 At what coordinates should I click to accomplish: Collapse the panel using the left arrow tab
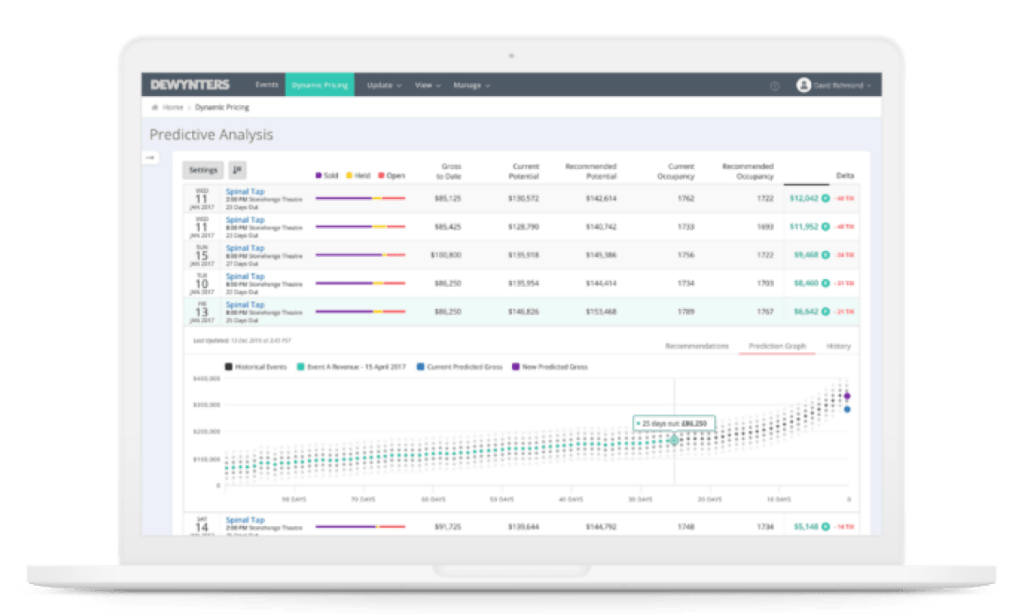tap(150, 156)
